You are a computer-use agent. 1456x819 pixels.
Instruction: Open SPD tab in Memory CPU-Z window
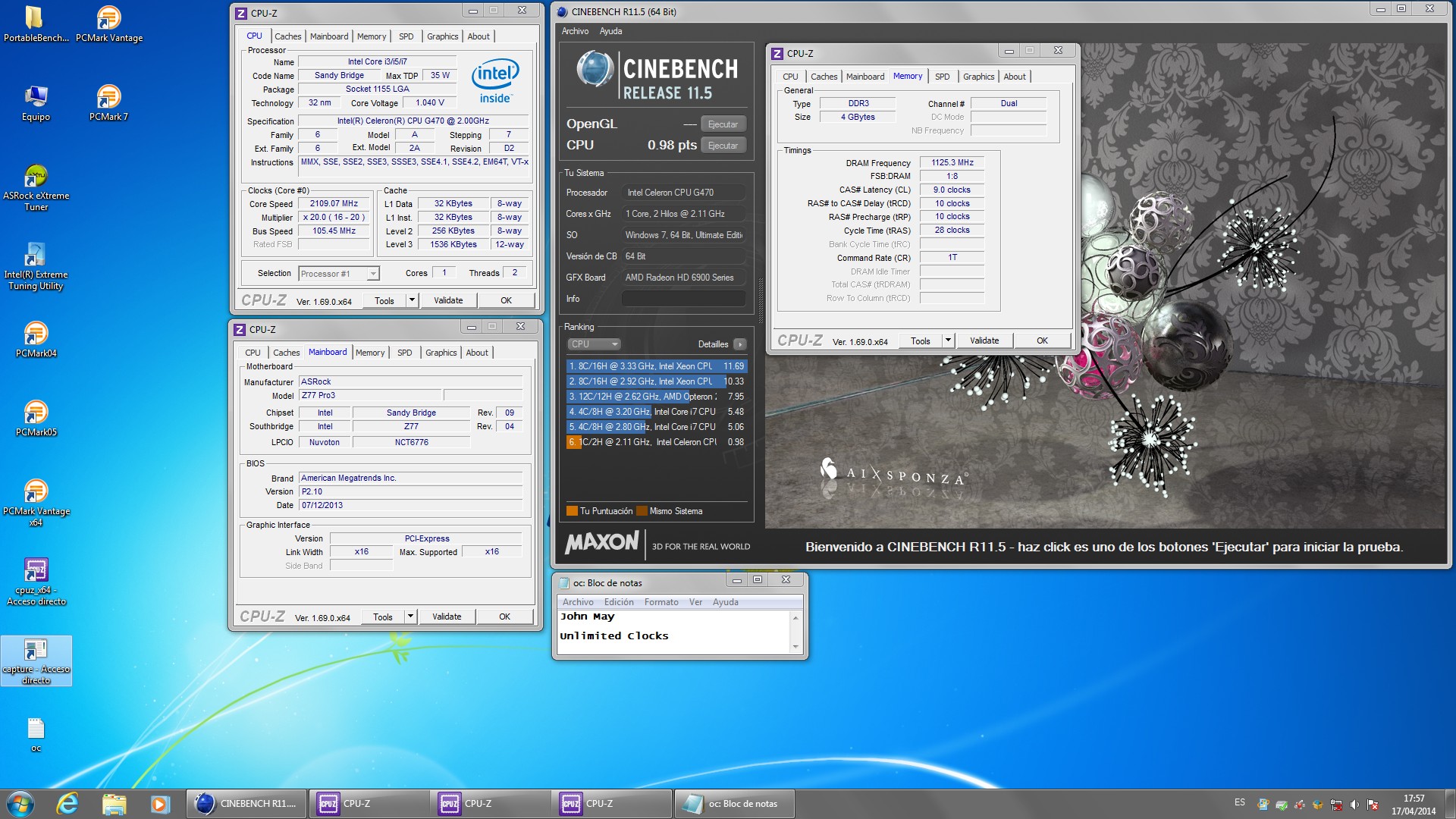[x=942, y=77]
